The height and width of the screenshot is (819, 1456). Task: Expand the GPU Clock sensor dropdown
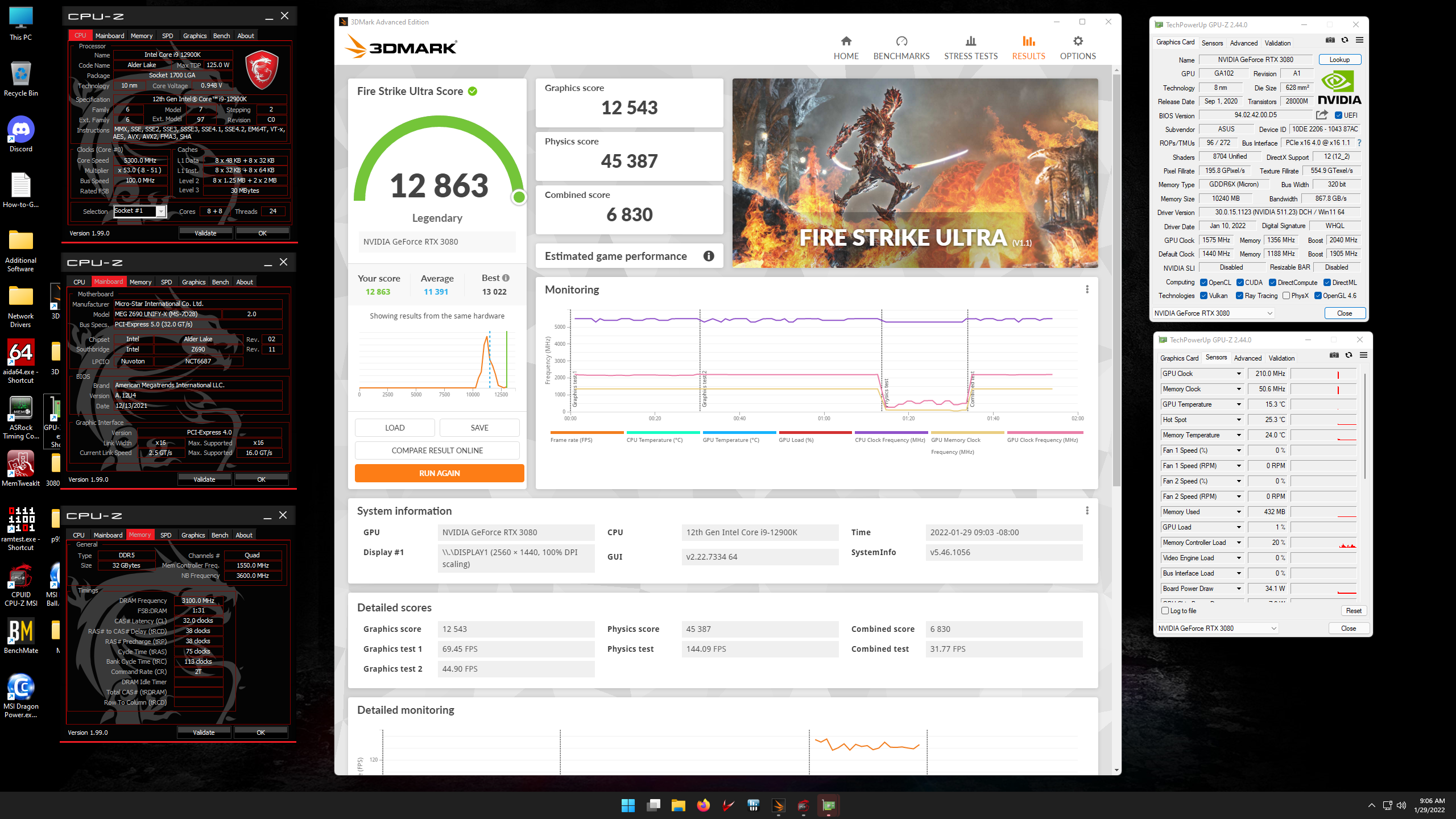pyautogui.click(x=1239, y=374)
